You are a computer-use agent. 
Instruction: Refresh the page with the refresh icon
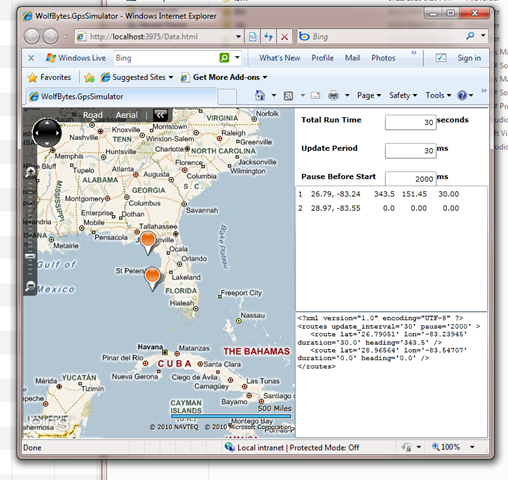[268, 36]
